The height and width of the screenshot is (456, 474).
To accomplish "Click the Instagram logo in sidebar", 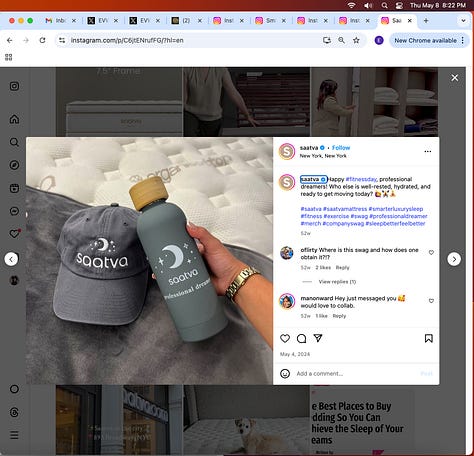I will pos(14,86).
